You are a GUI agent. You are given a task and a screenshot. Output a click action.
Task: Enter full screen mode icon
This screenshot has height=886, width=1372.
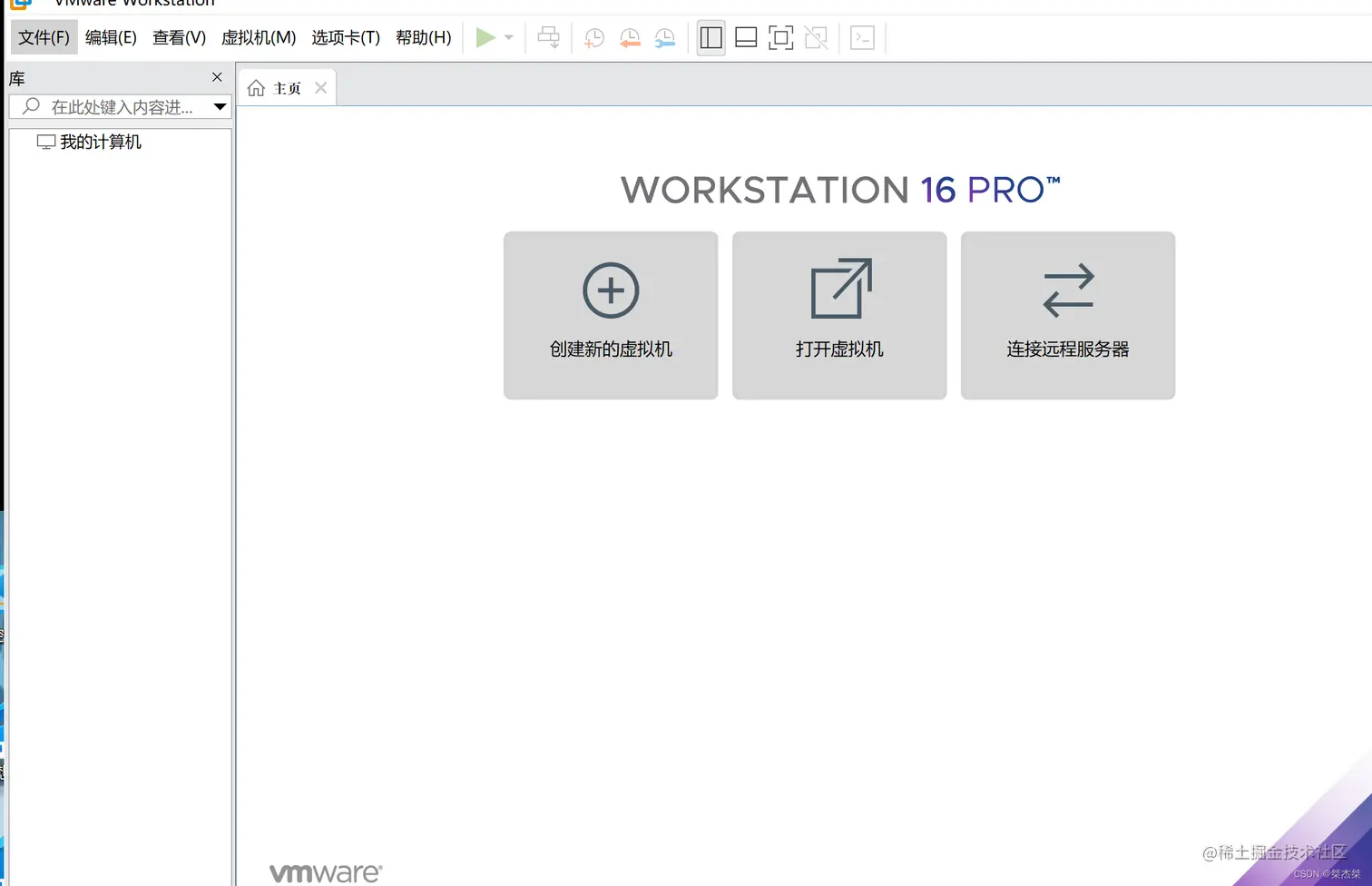click(x=780, y=37)
